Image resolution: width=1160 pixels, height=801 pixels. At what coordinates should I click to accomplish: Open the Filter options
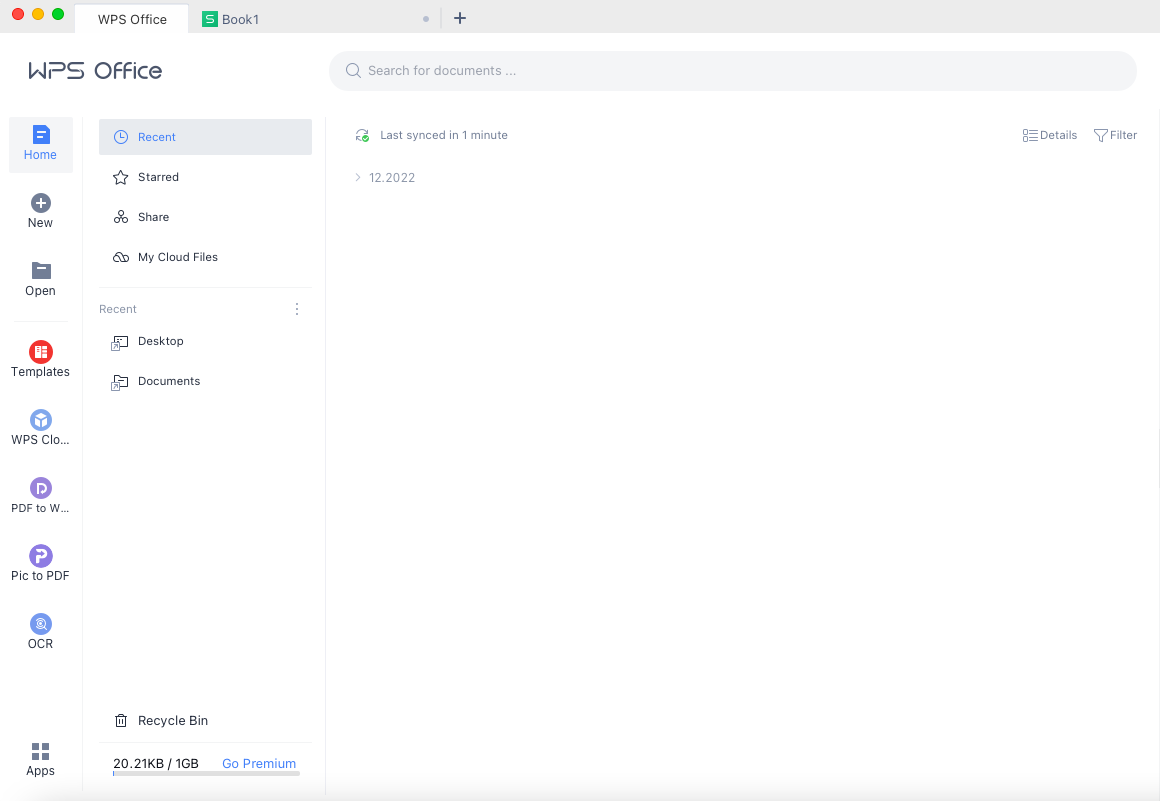(1115, 135)
